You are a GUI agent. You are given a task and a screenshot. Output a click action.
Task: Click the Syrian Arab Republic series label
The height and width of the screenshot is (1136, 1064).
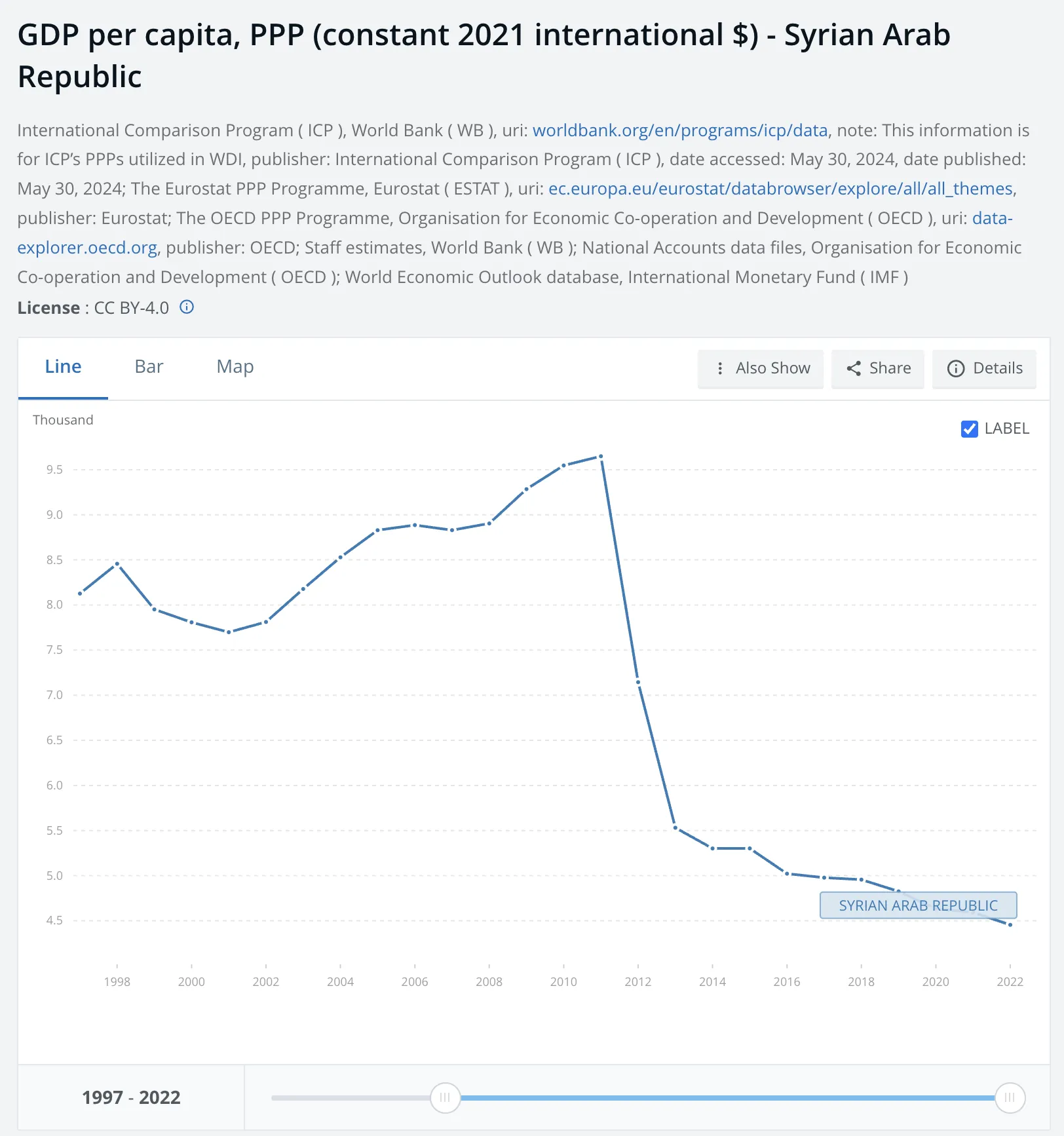pos(918,905)
